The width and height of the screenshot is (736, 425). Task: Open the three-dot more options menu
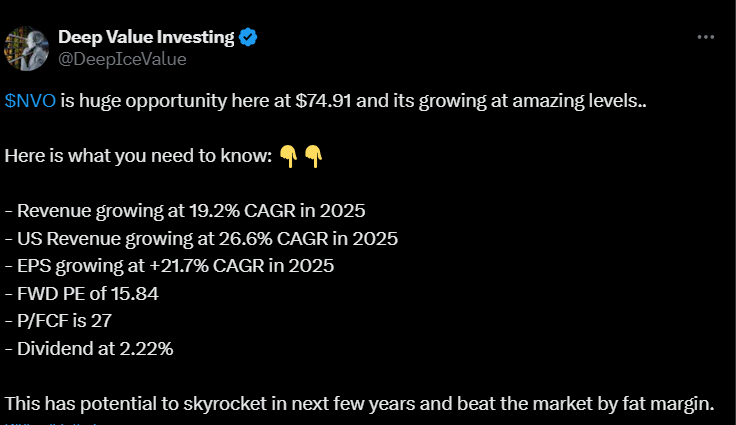(705, 37)
